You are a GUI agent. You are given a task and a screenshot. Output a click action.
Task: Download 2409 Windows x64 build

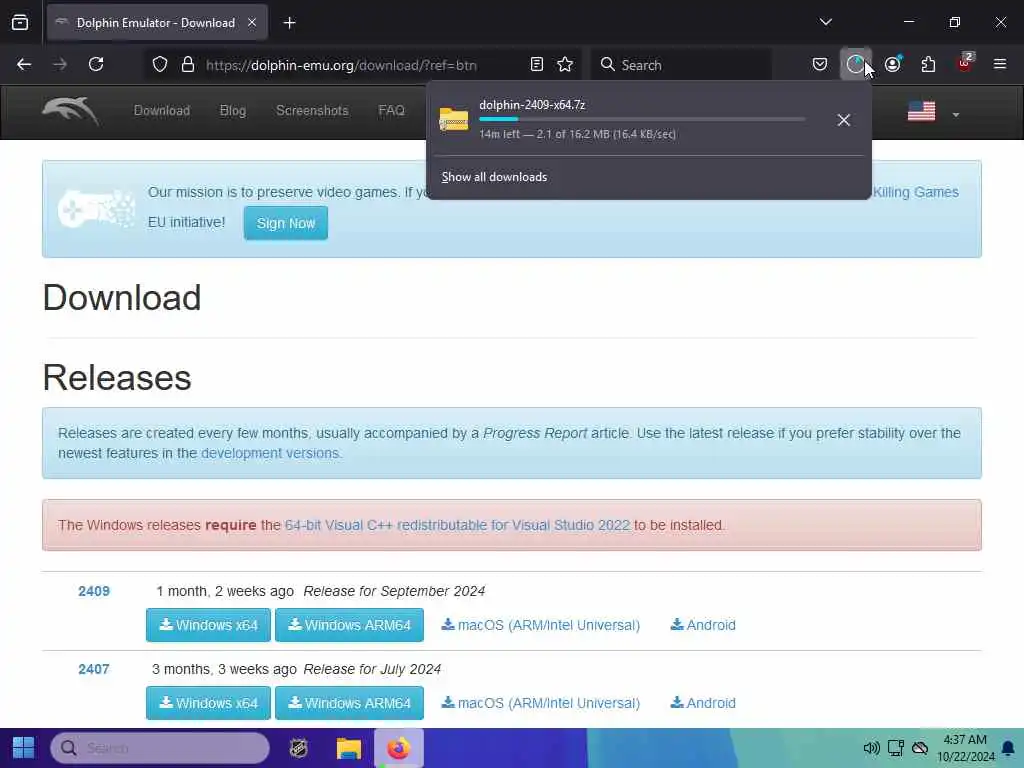click(x=208, y=625)
